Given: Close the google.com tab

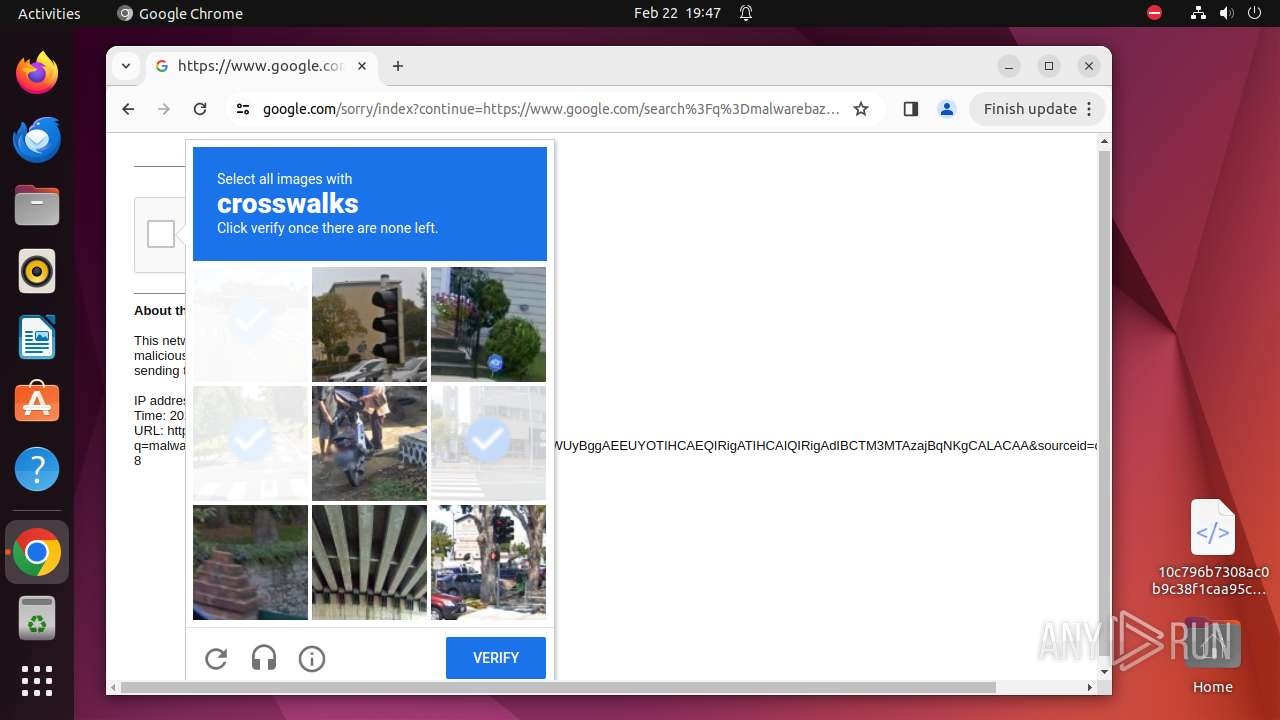Looking at the screenshot, I should [x=362, y=66].
